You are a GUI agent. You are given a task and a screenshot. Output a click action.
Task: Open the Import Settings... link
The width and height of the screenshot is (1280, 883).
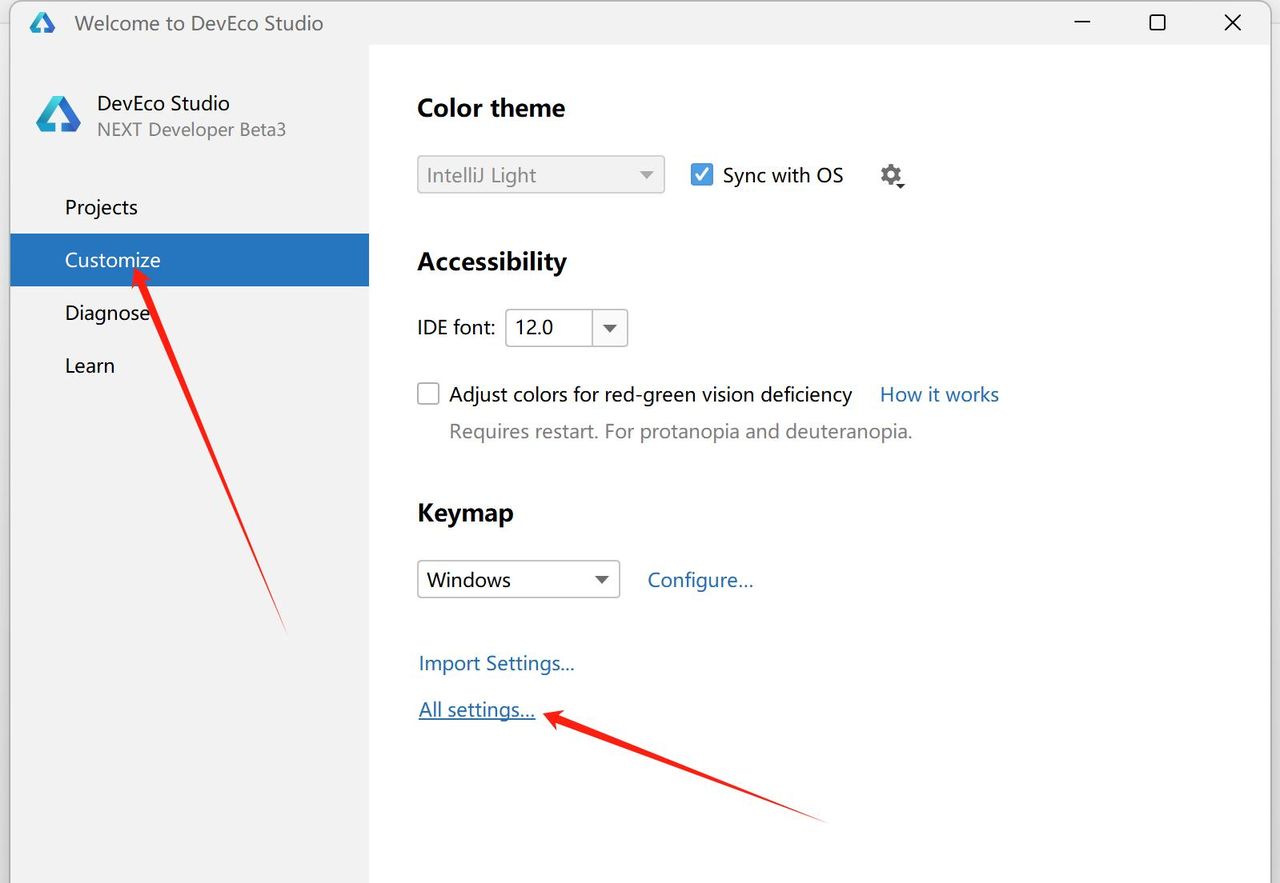(496, 663)
